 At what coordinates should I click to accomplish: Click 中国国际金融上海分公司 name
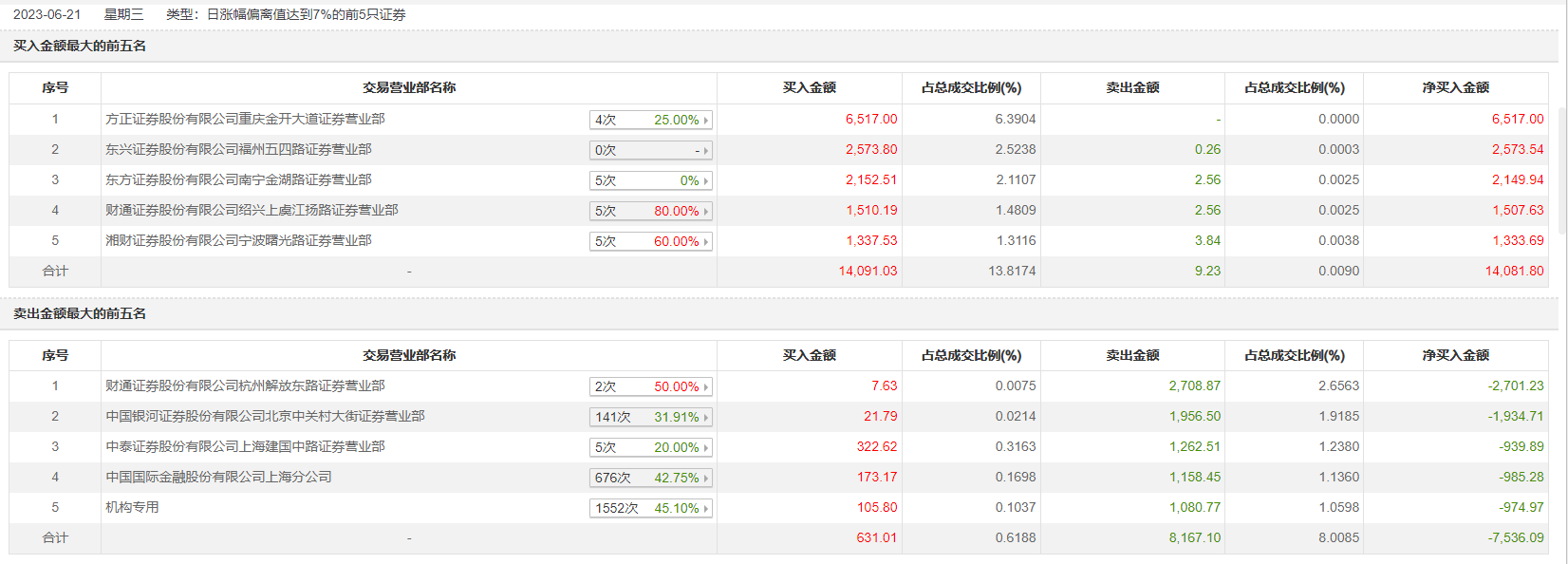(x=218, y=477)
